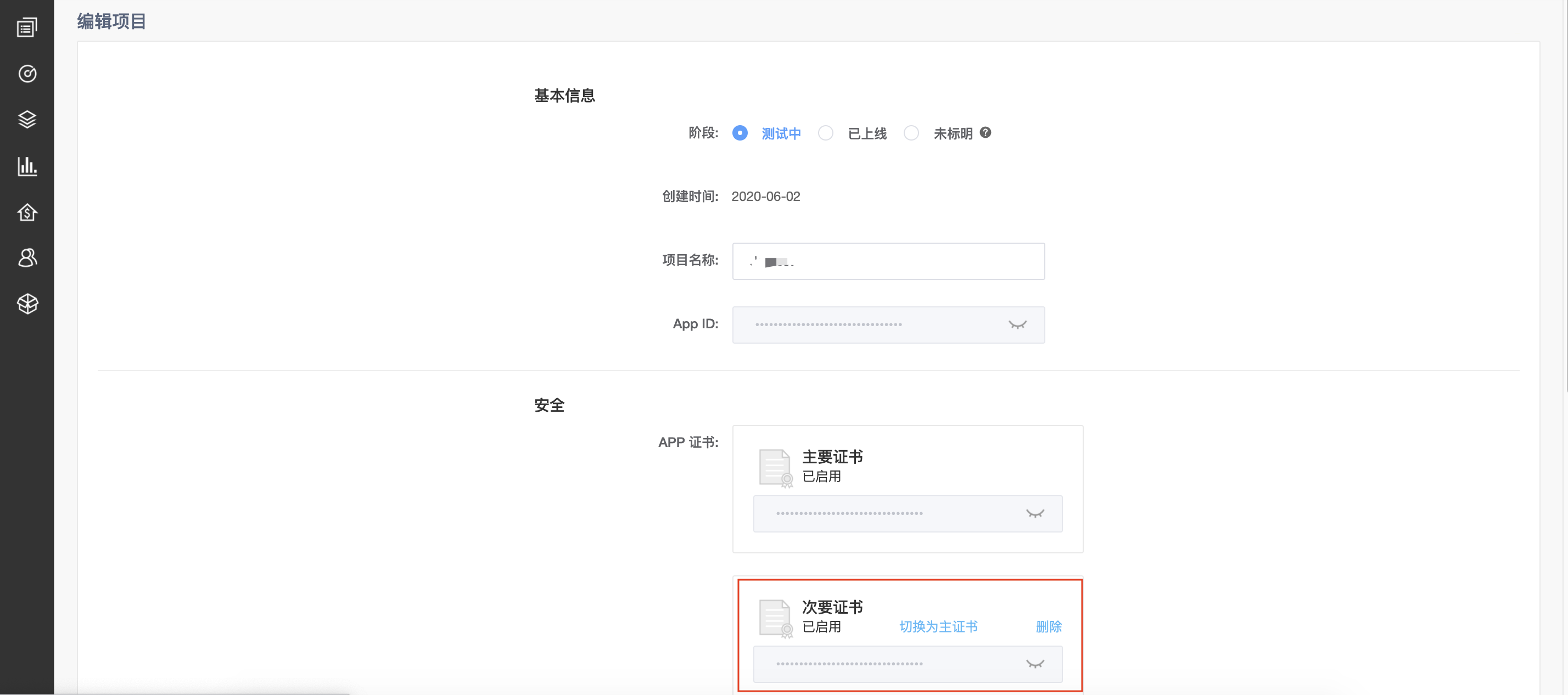The image size is (1568, 695).
Task: Click 删除 to delete secondary certificate
Action: point(1048,626)
